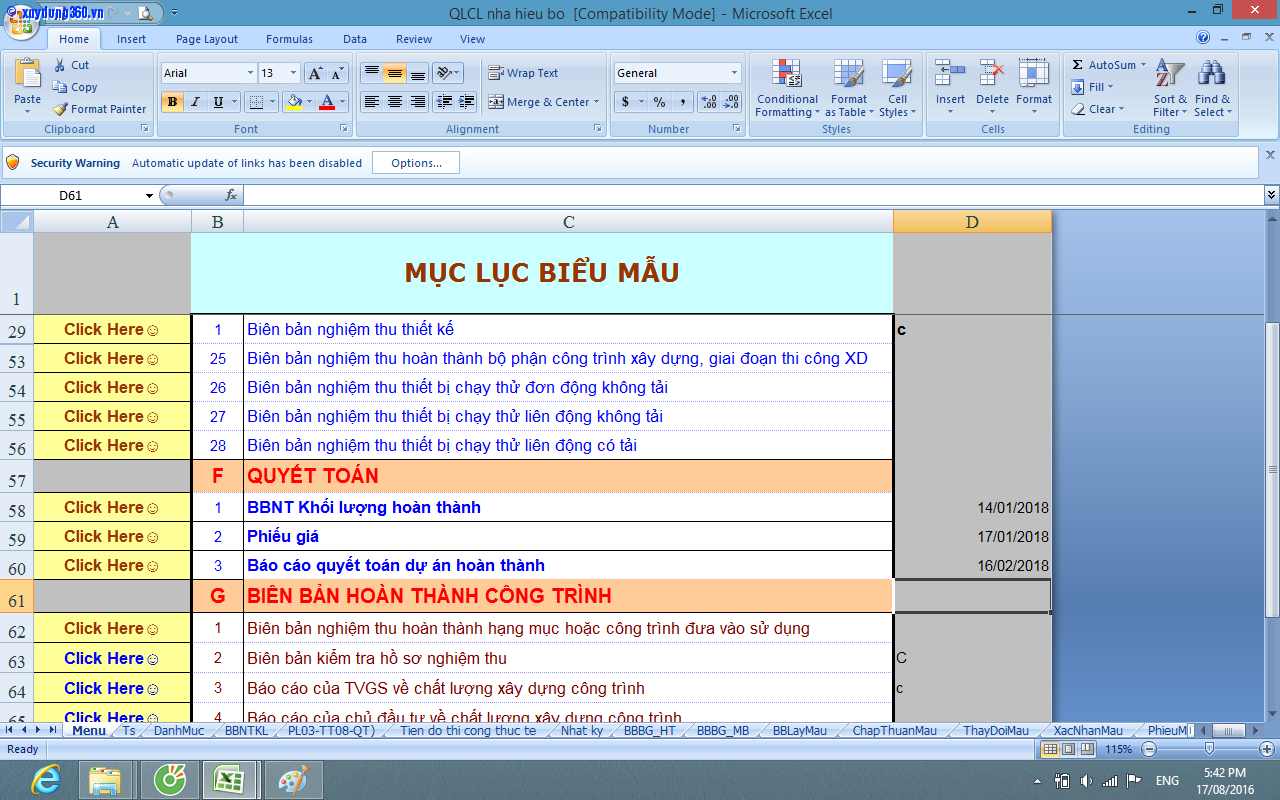Open fill color dropdown arrow

pyautogui.click(x=309, y=102)
